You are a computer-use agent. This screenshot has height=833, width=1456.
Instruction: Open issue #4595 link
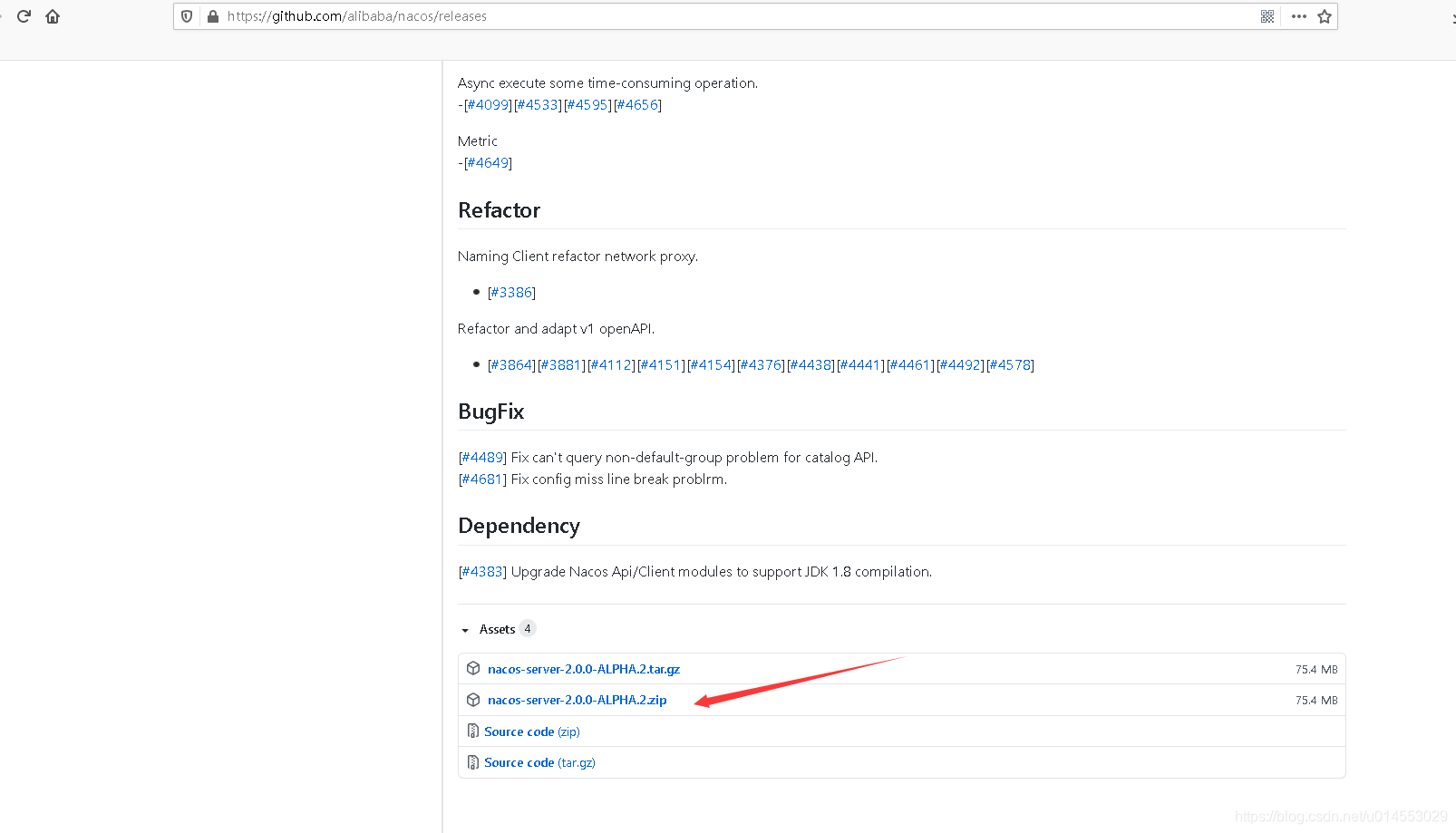tap(587, 105)
